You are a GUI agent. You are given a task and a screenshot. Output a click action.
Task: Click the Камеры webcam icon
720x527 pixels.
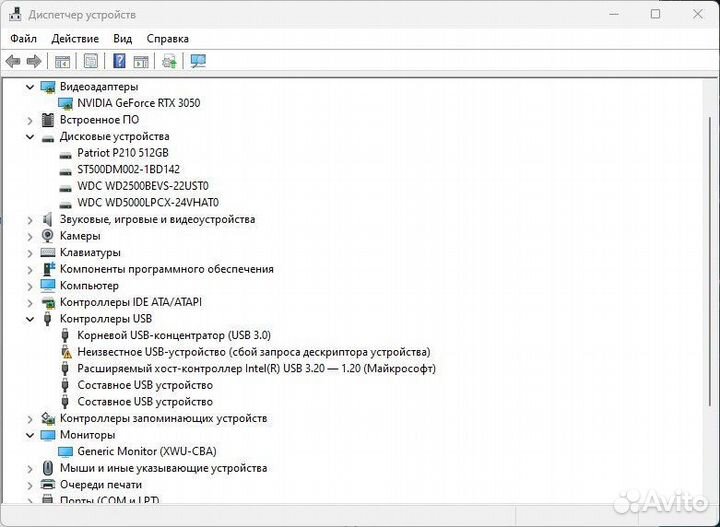(x=47, y=236)
